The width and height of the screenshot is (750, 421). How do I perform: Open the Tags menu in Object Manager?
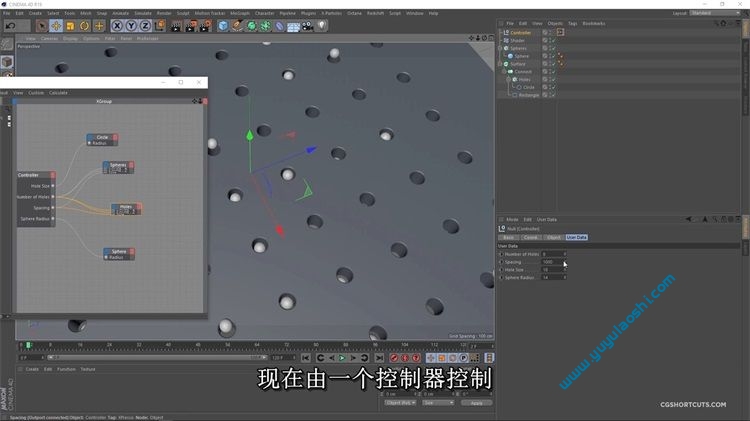click(573, 23)
